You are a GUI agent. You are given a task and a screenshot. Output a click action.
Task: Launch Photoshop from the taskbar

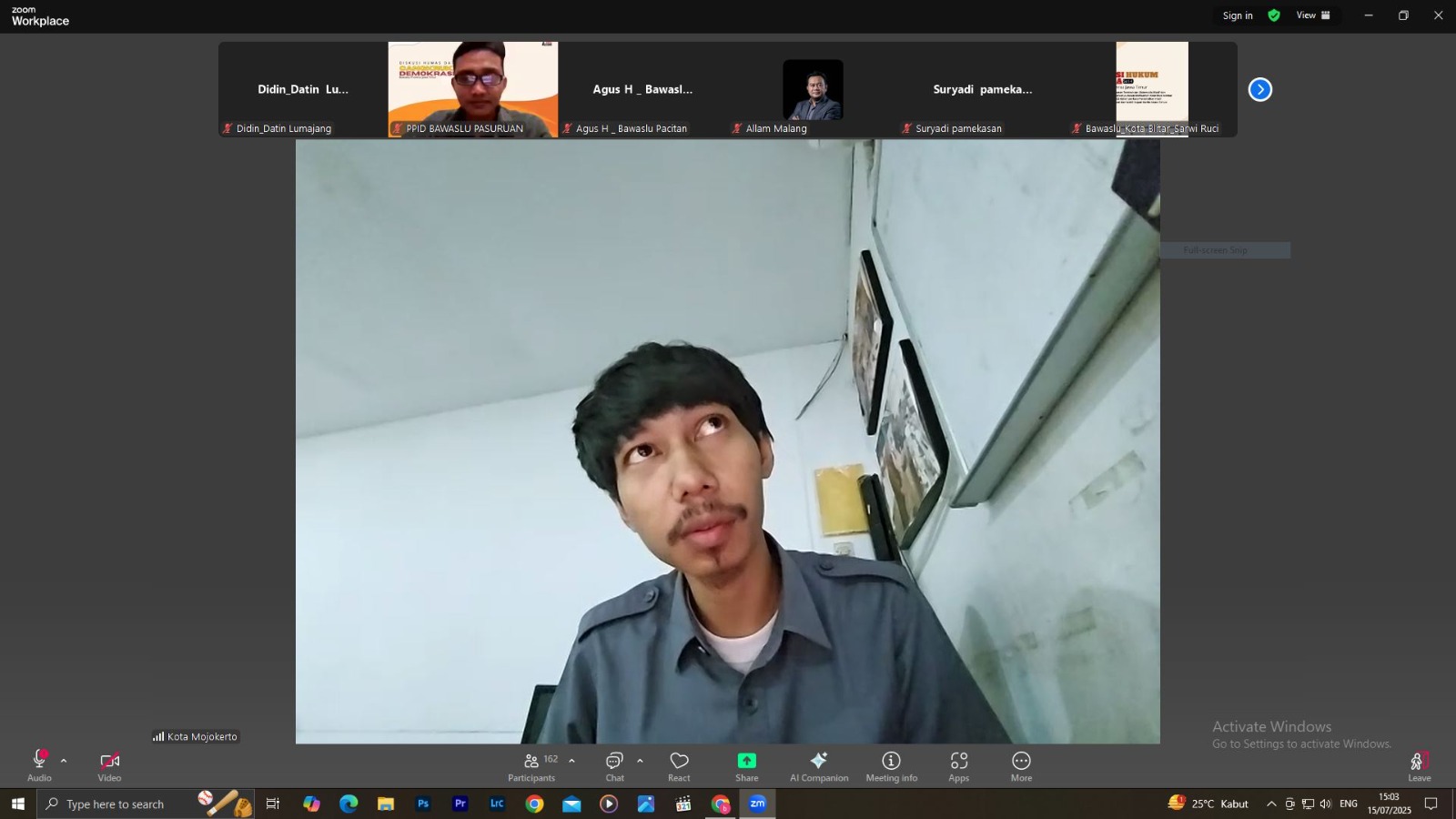[423, 804]
